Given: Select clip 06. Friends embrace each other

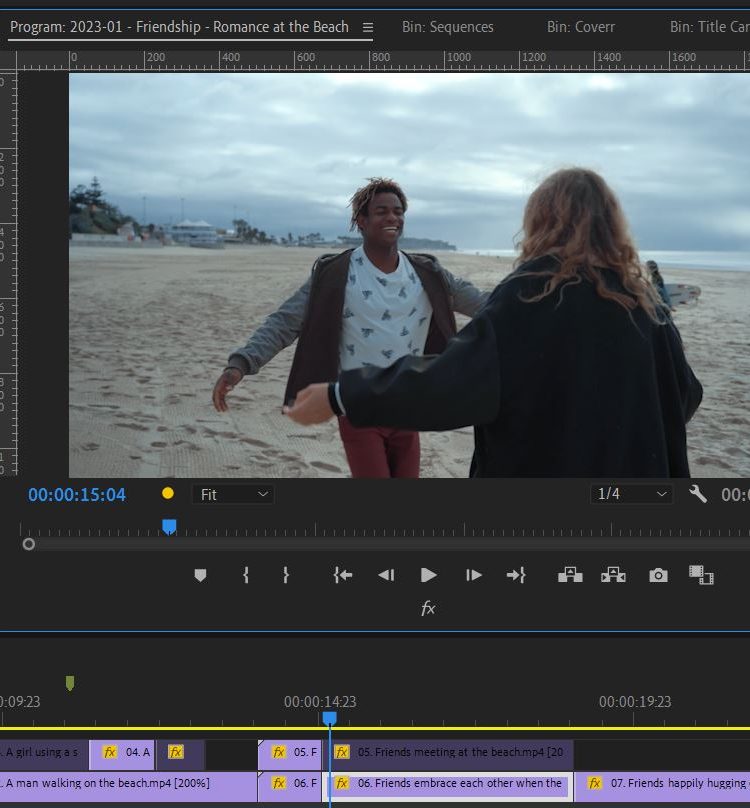Looking at the screenshot, I should (x=447, y=786).
